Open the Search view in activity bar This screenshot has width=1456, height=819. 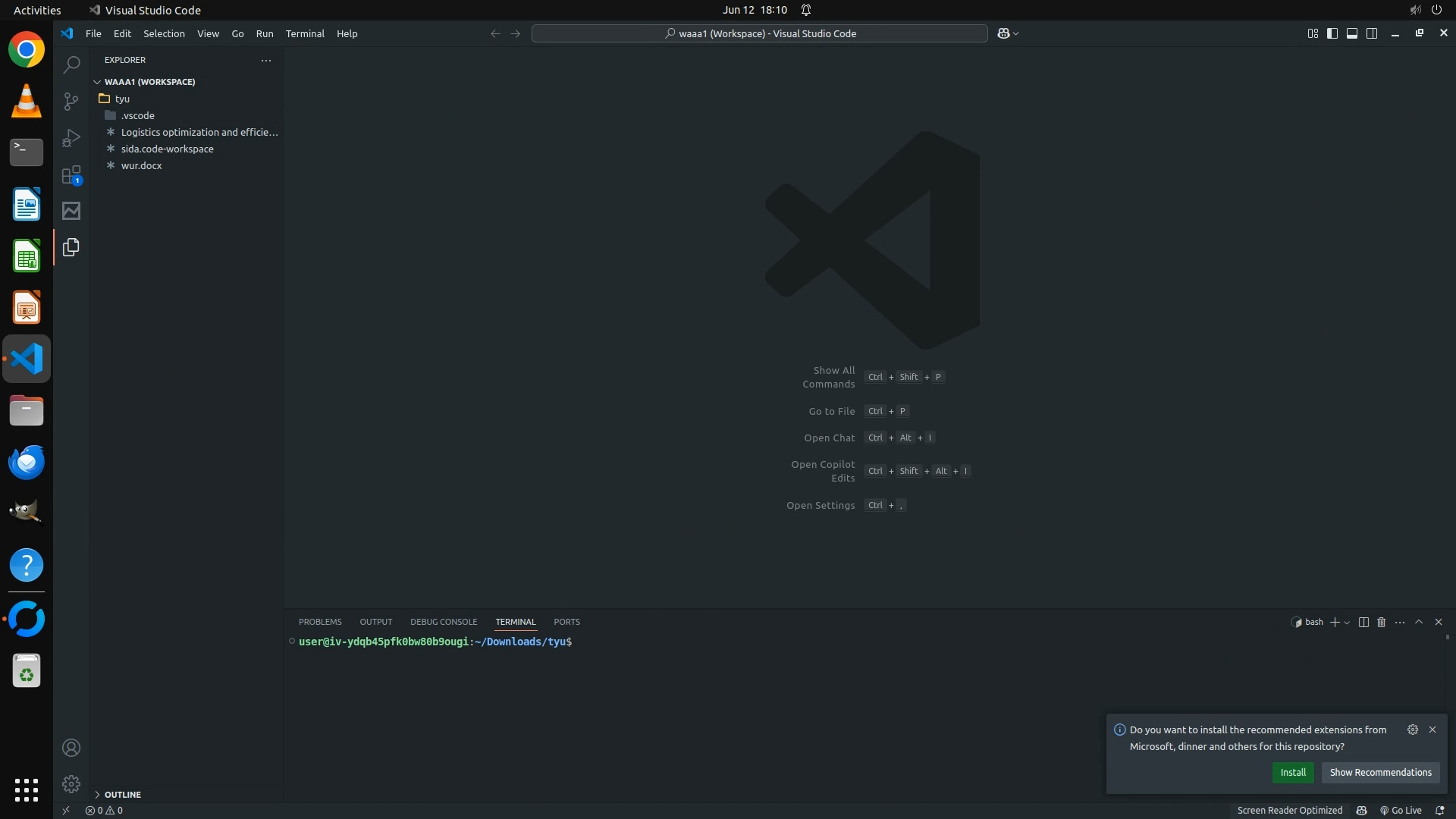click(71, 65)
